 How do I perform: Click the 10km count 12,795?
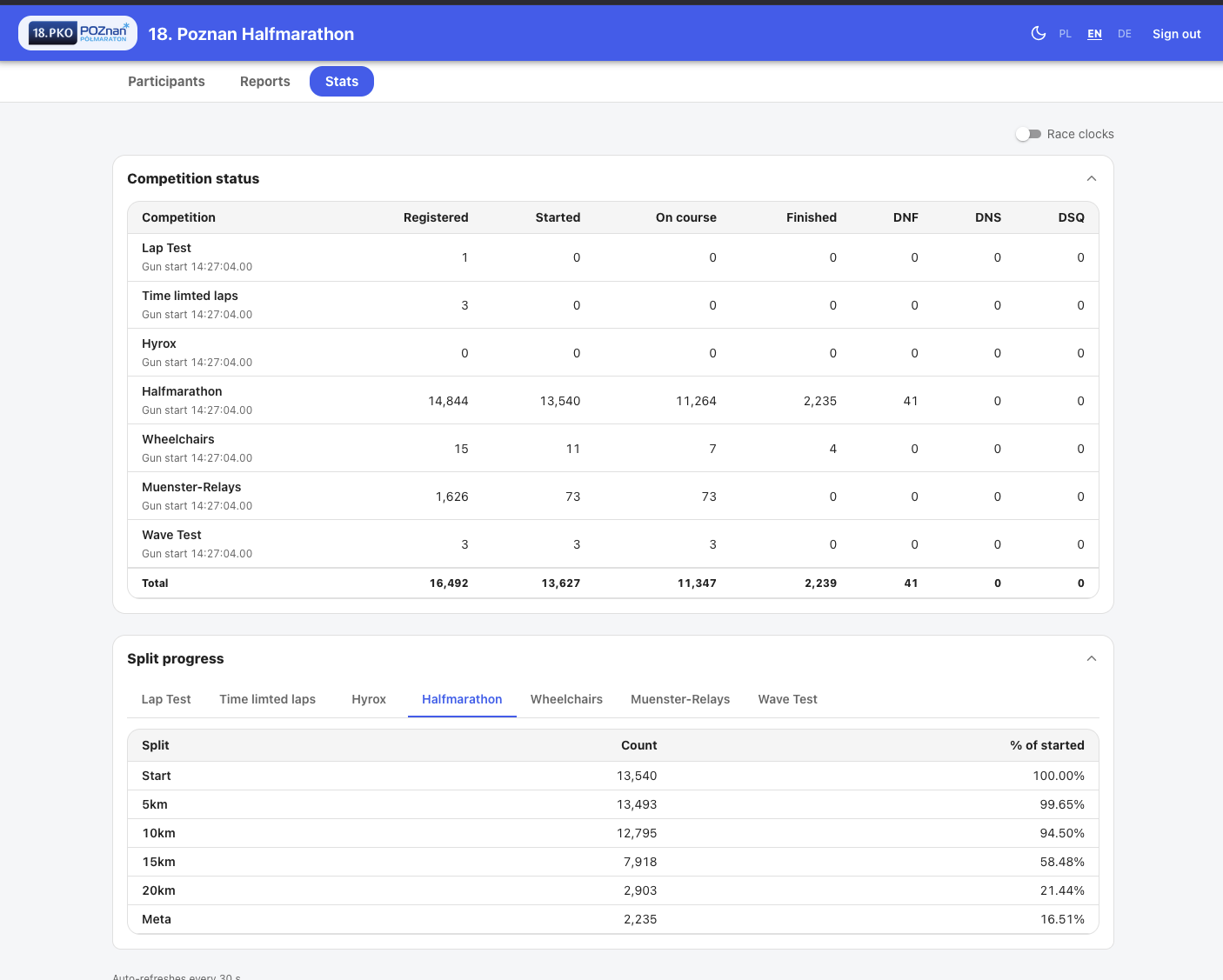coord(637,833)
